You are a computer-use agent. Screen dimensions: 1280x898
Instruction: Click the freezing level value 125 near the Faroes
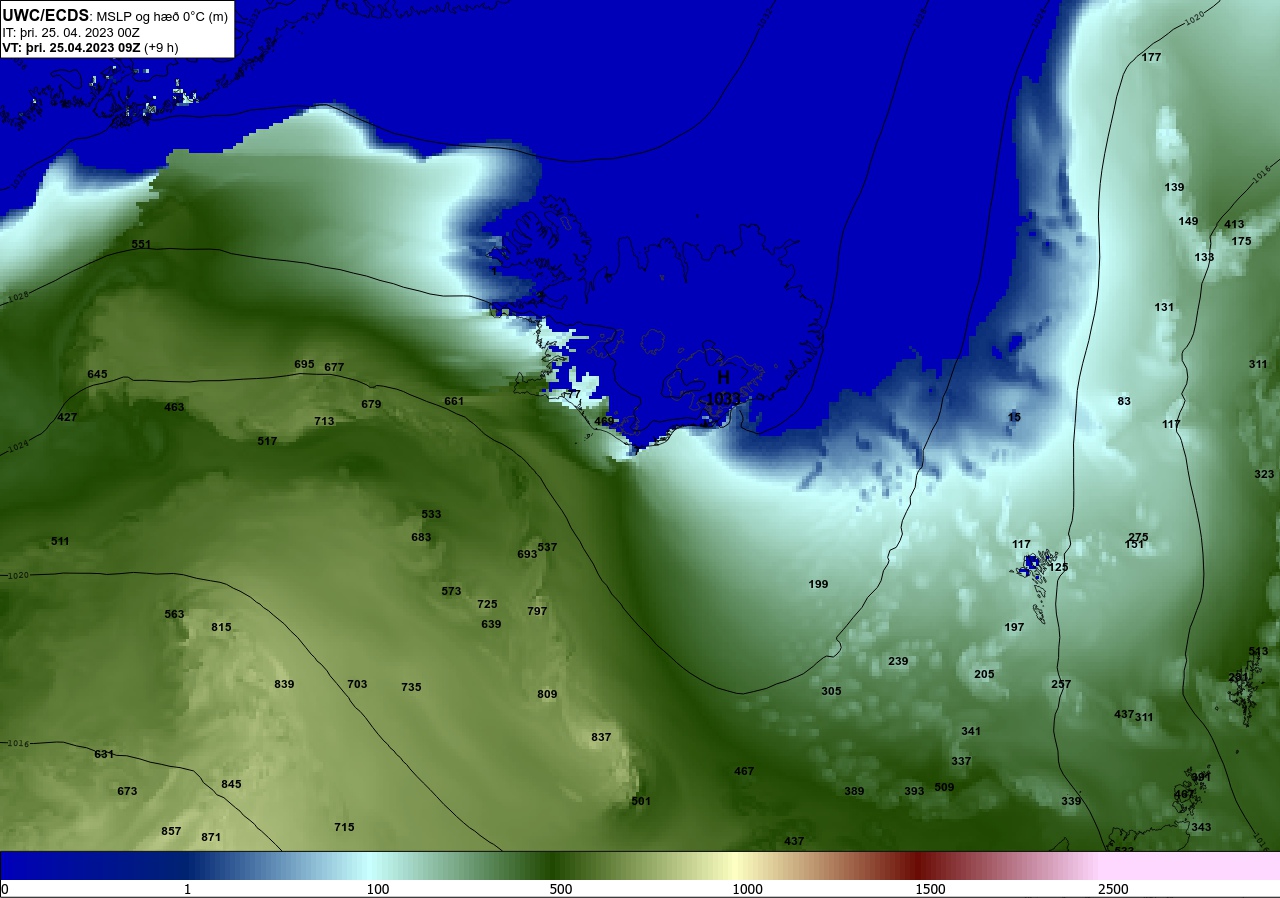click(x=1058, y=567)
